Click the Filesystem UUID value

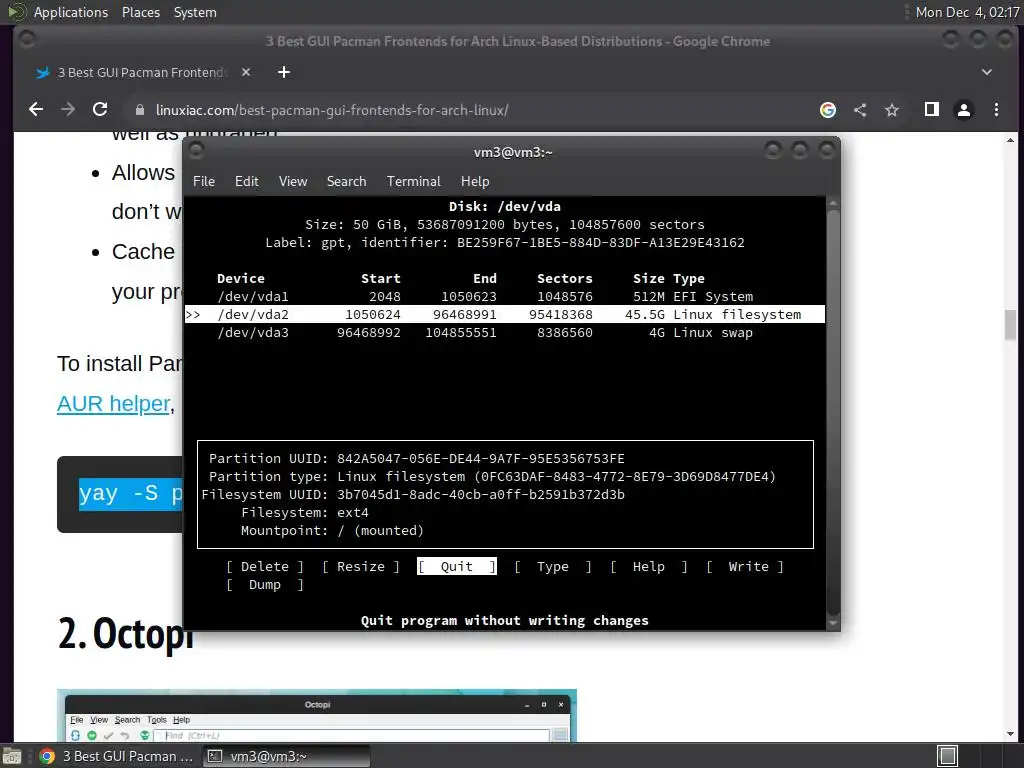481,495
